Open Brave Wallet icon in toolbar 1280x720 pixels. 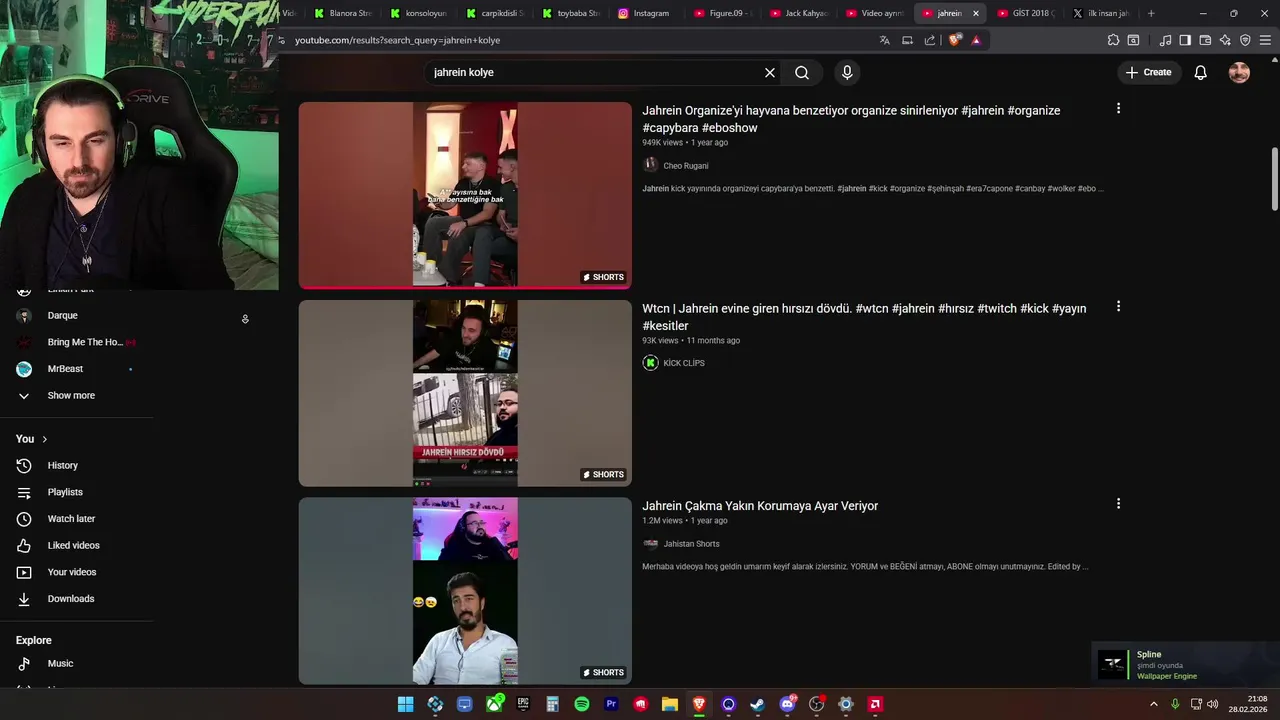[1205, 40]
